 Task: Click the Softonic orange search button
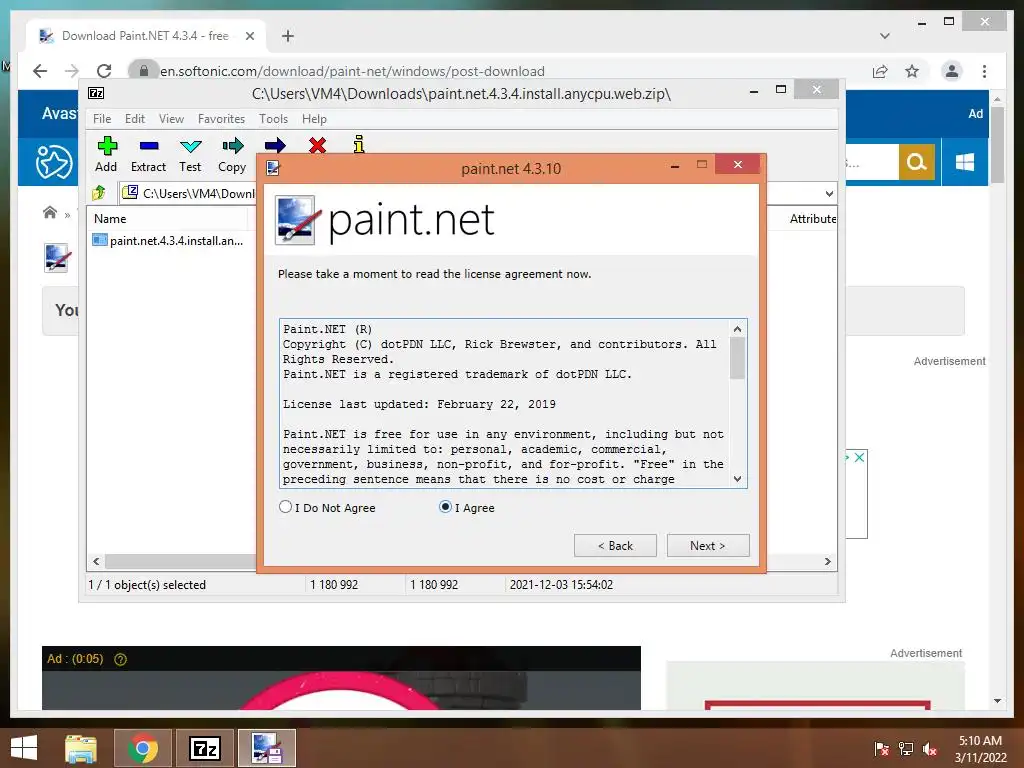point(916,161)
